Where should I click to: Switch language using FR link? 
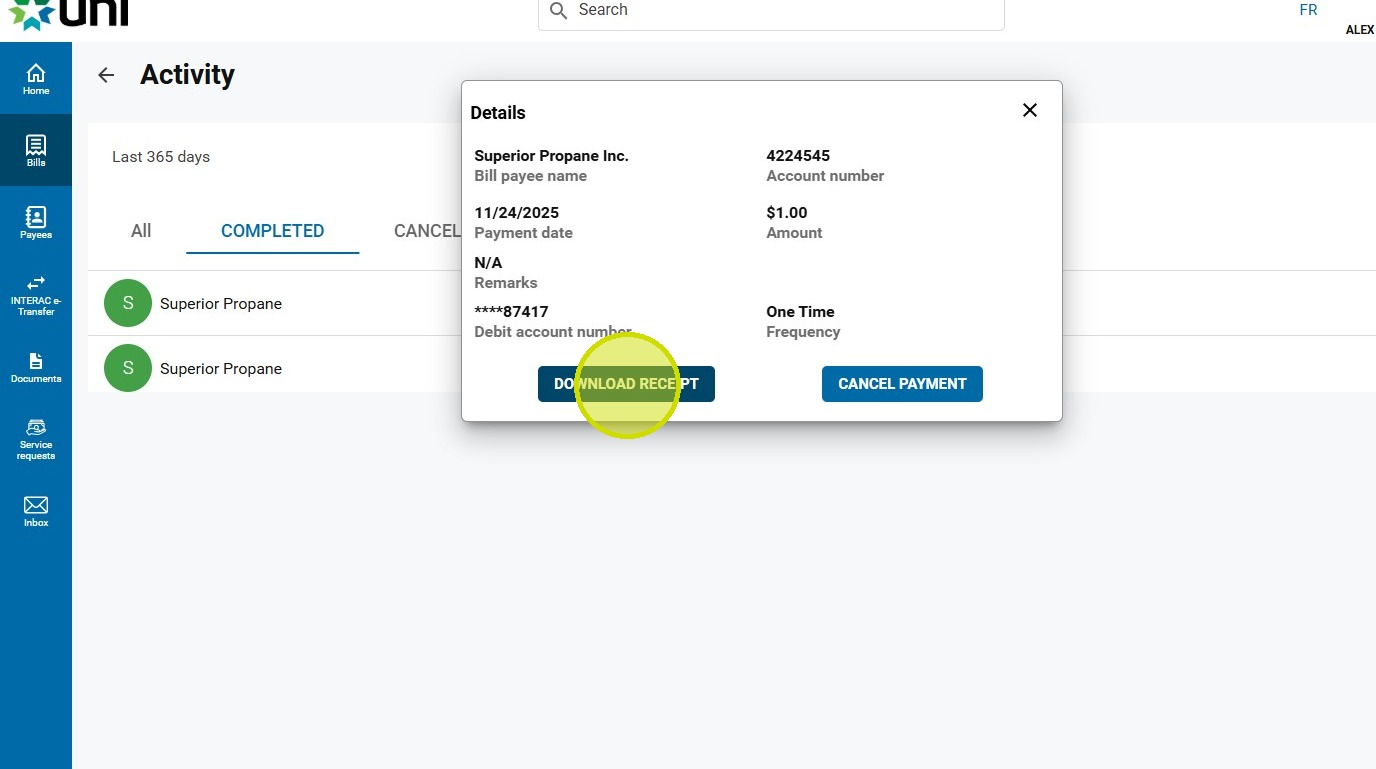pyautogui.click(x=1308, y=10)
